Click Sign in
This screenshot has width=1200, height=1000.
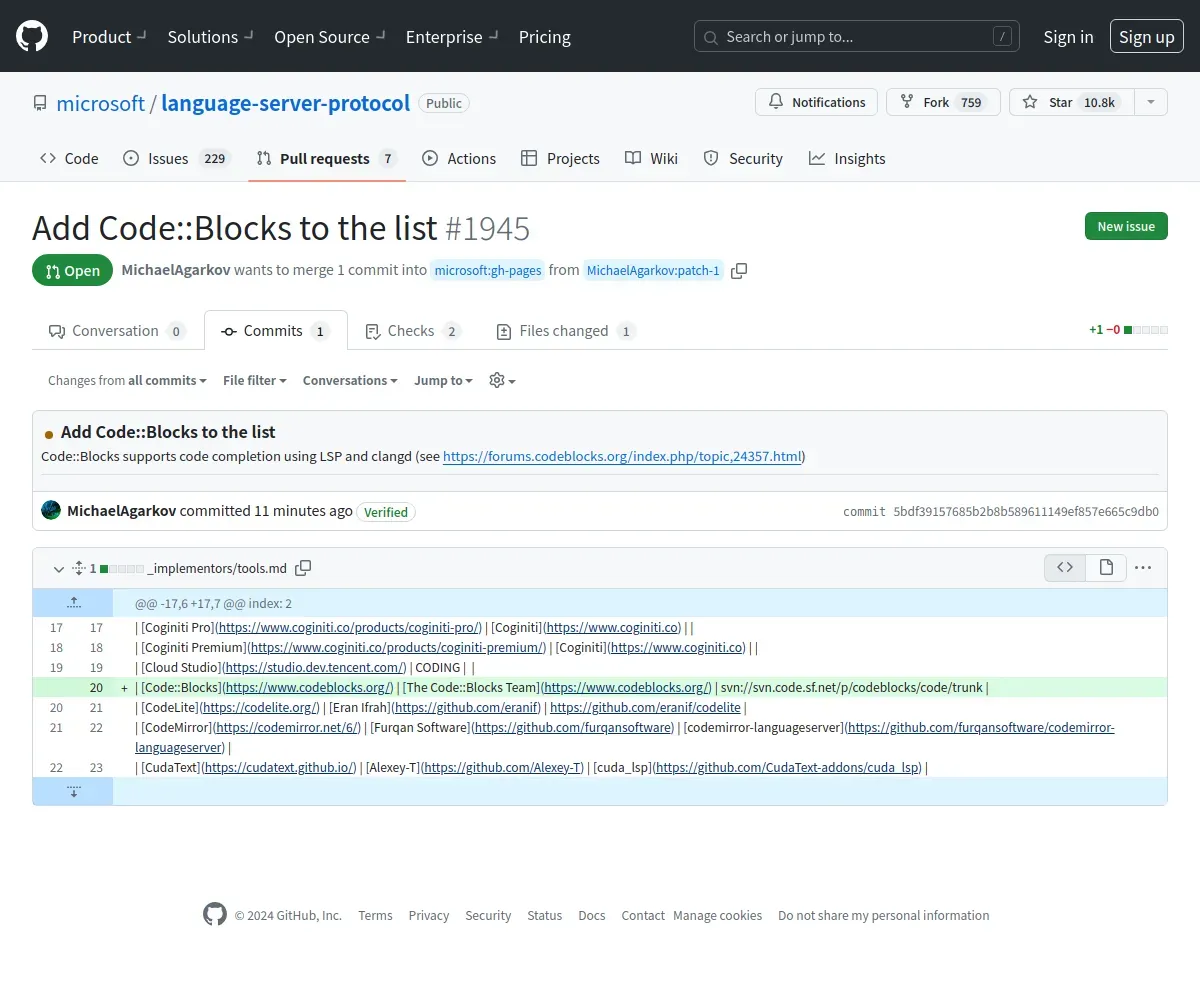[x=1068, y=37]
